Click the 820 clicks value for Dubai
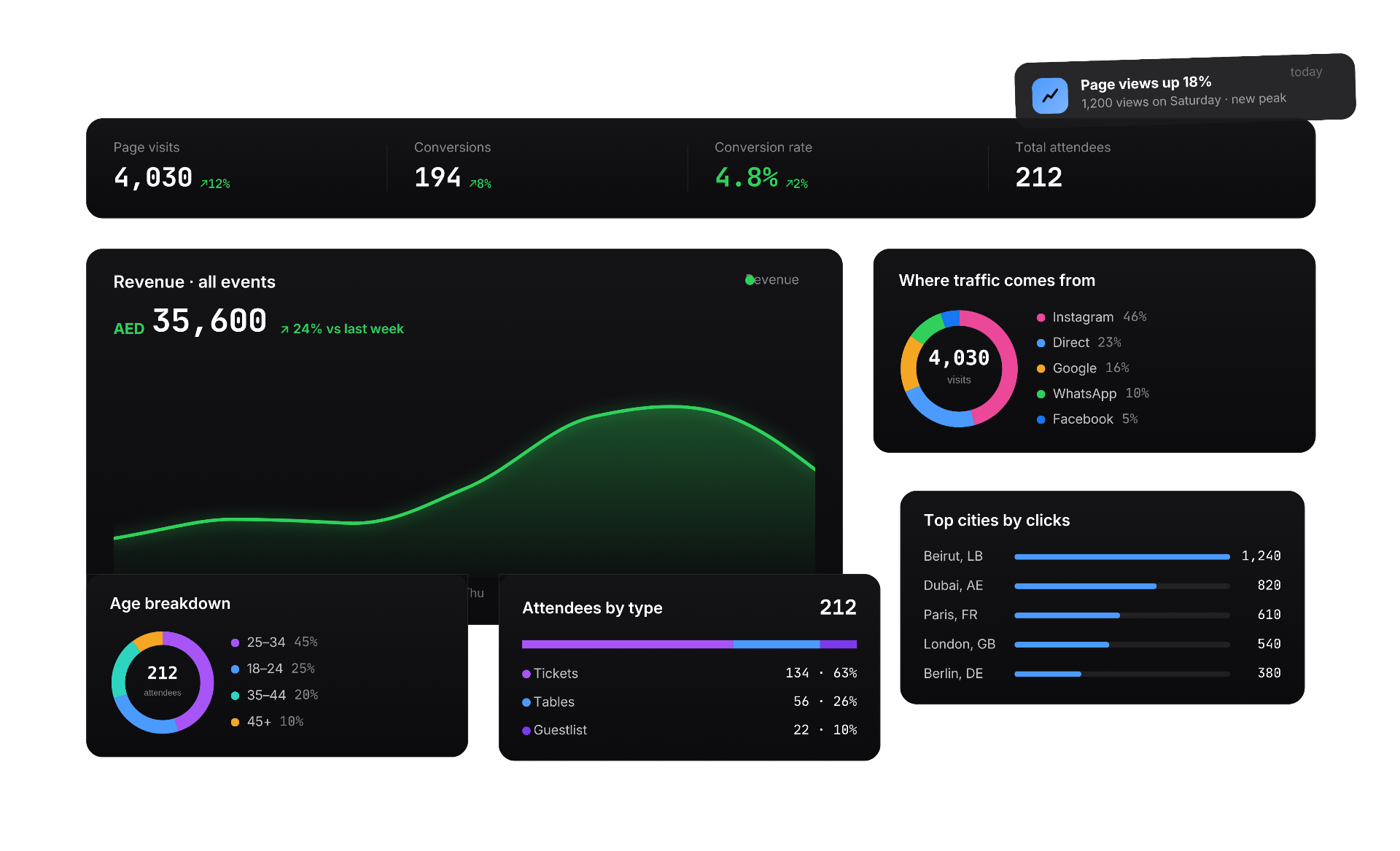This screenshot has width=1400, height=851. 1269,586
